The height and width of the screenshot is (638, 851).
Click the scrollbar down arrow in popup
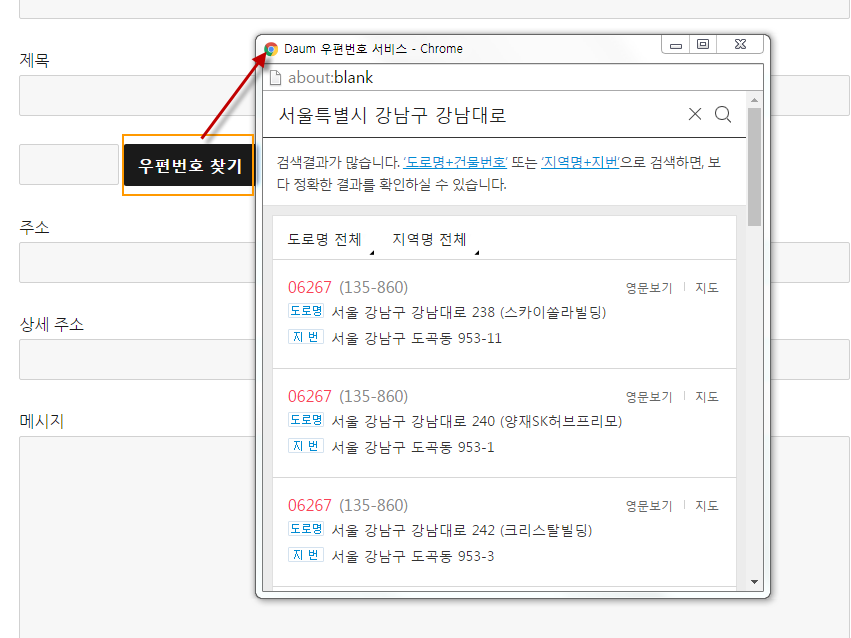coord(754,582)
